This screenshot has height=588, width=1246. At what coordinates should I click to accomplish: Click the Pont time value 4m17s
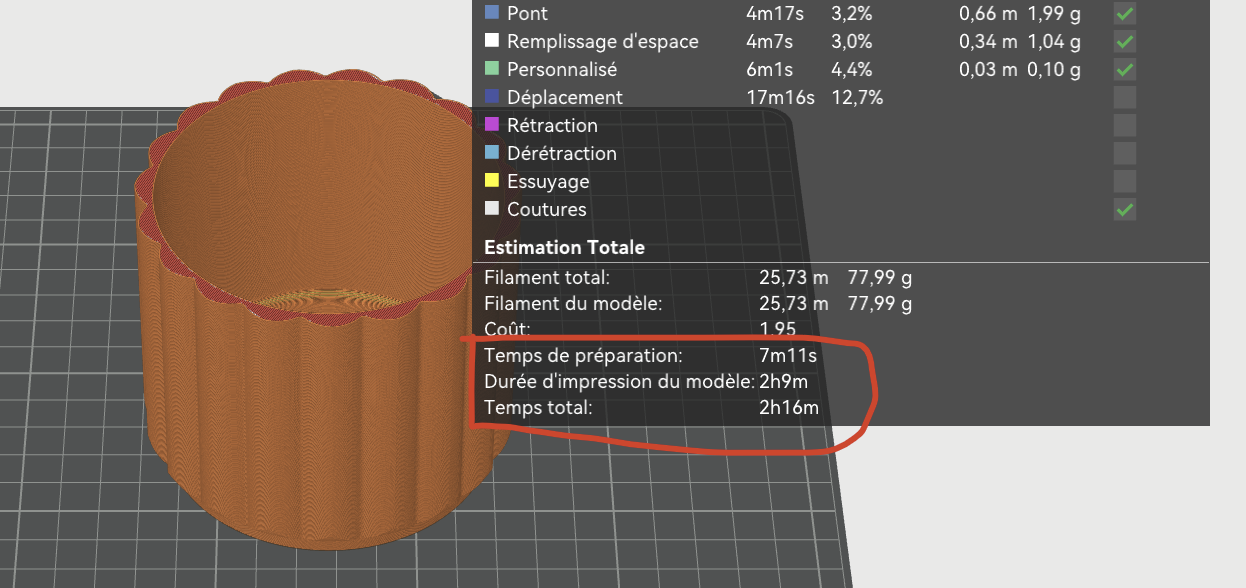tap(773, 14)
